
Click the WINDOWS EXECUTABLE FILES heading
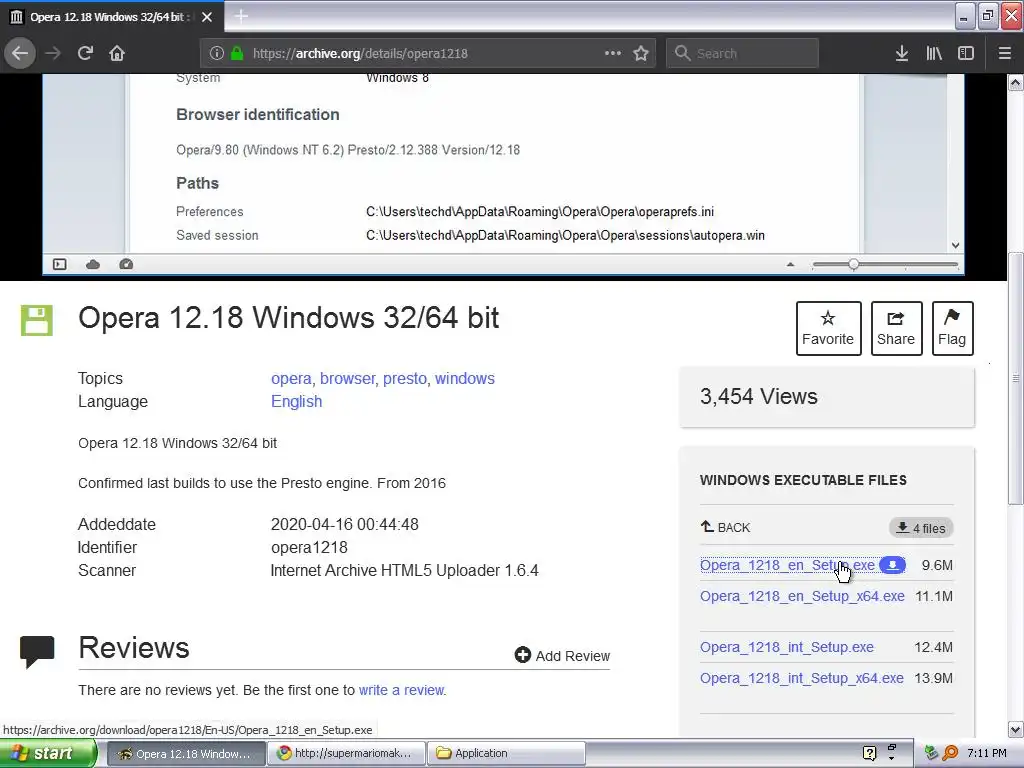tap(803, 481)
